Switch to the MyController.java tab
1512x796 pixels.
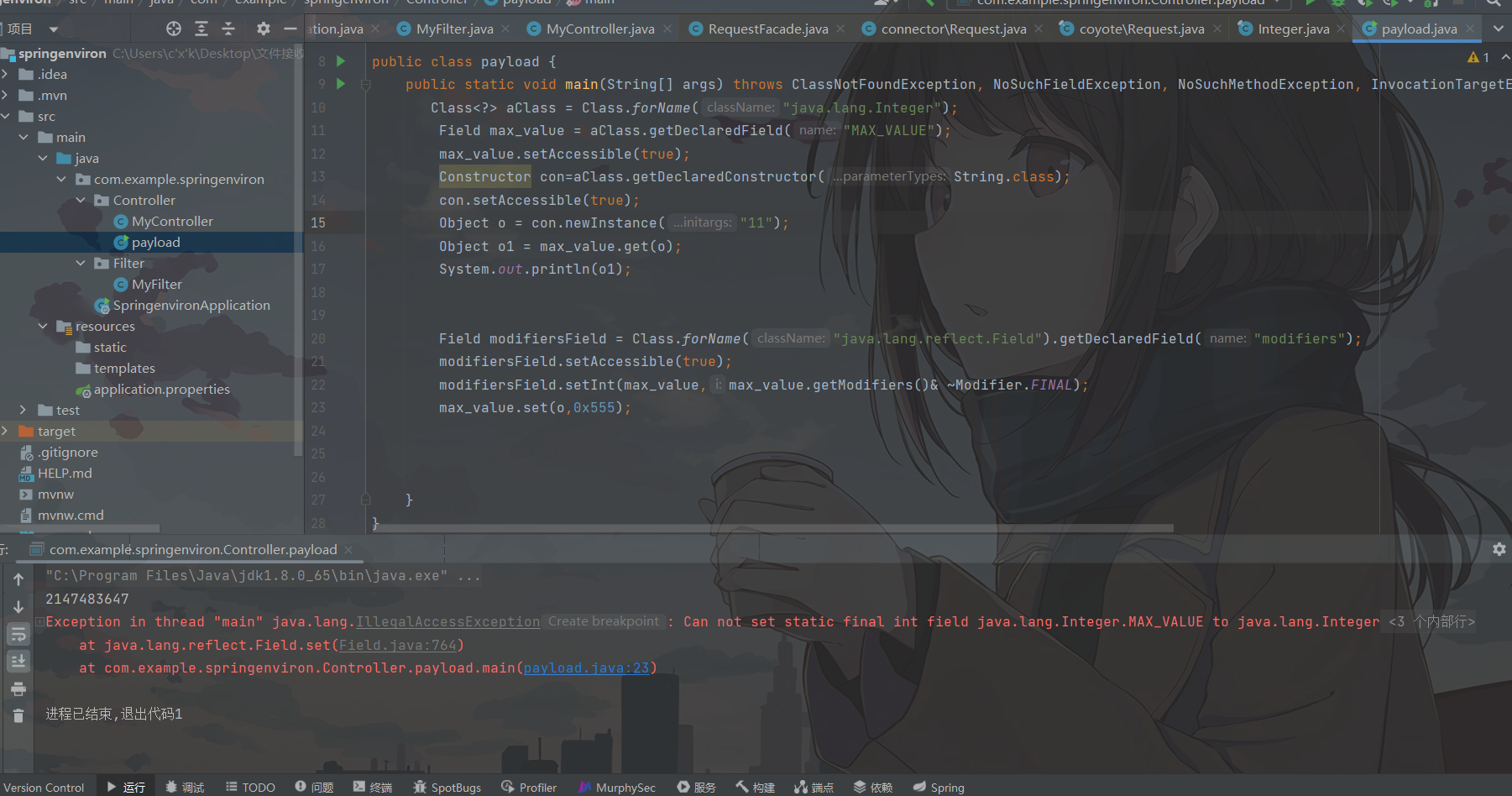(x=599, y=29)
